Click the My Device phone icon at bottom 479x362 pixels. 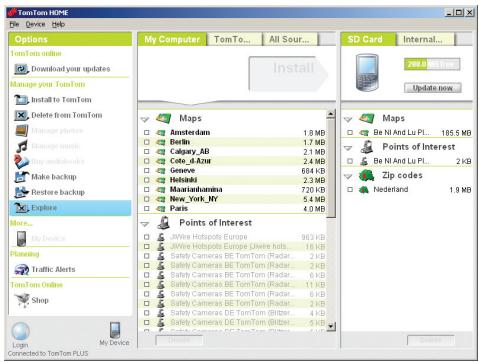[115, 330]
